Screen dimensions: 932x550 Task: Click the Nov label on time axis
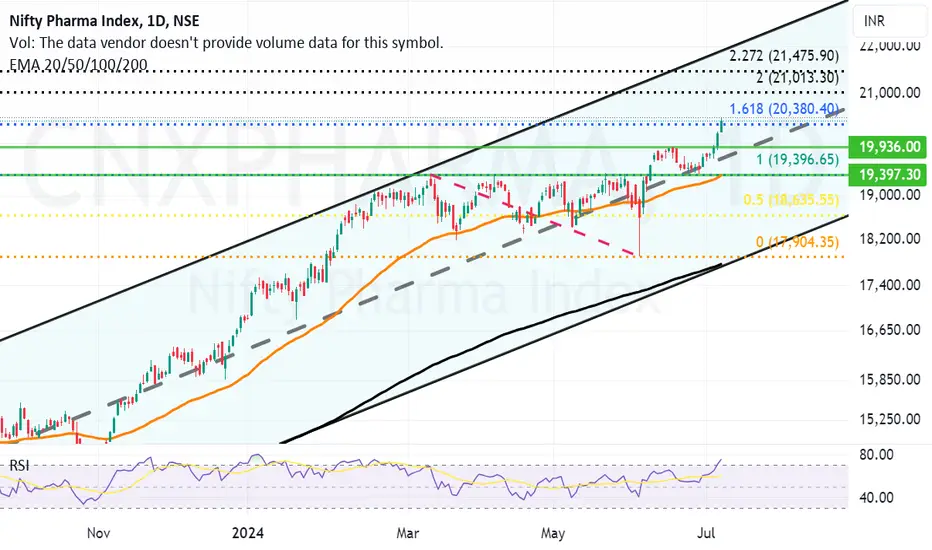tap(98, 533)
